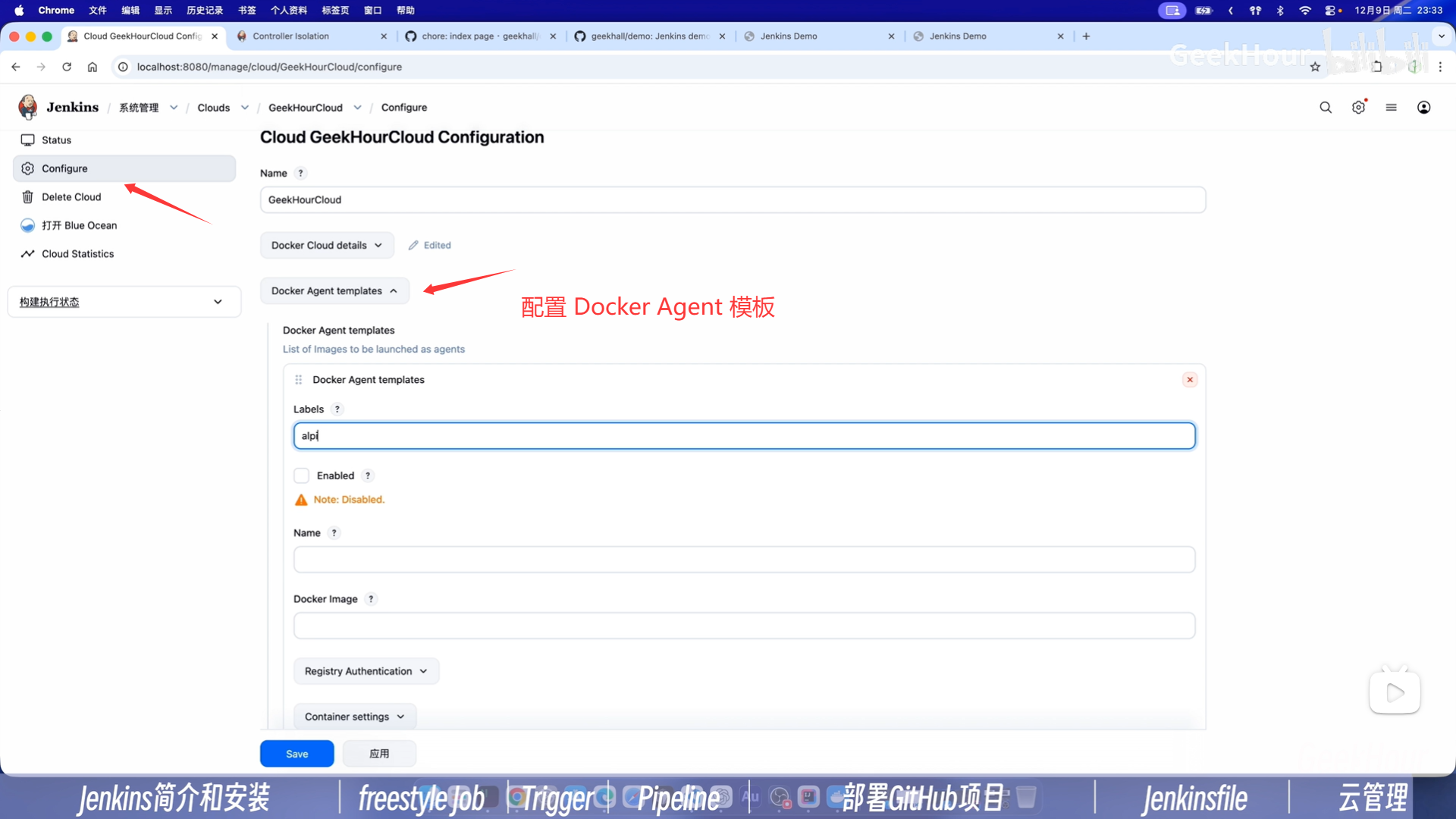Screen dimensions: 1456x819
Task: Click the 应用 apply button
Action: [379, 754]
